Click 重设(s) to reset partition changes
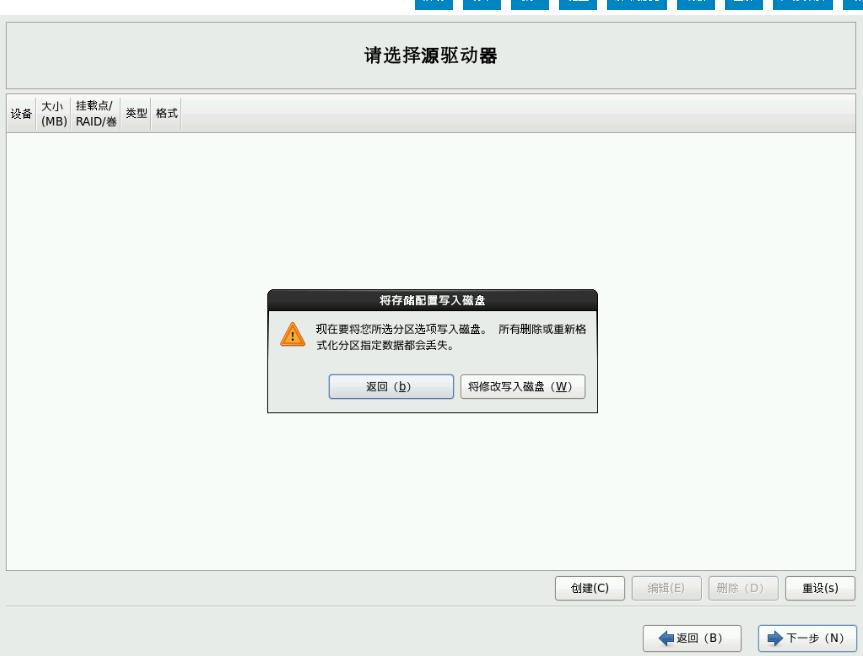 (820, 588)
